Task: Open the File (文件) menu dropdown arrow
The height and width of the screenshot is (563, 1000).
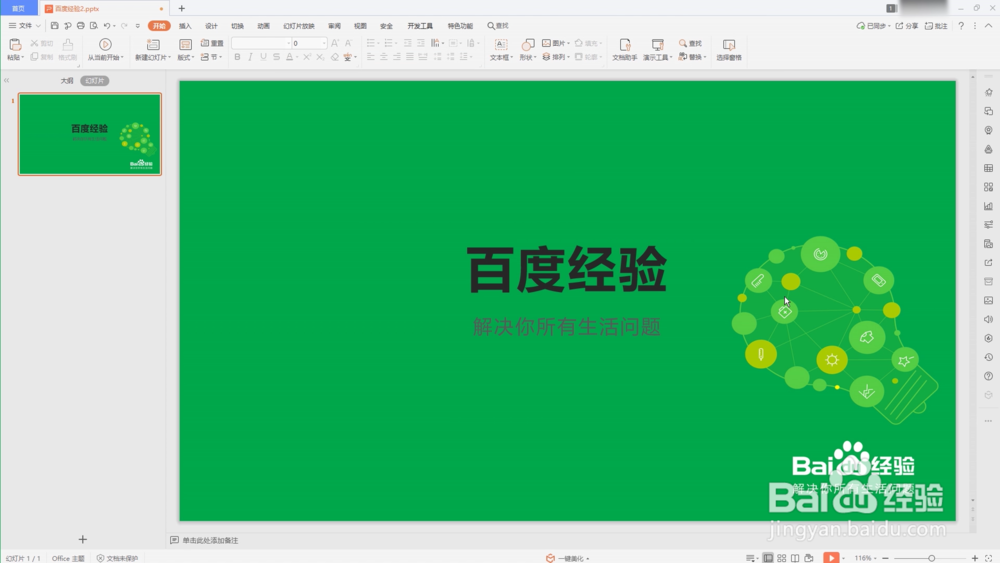Action: (38, 26)
